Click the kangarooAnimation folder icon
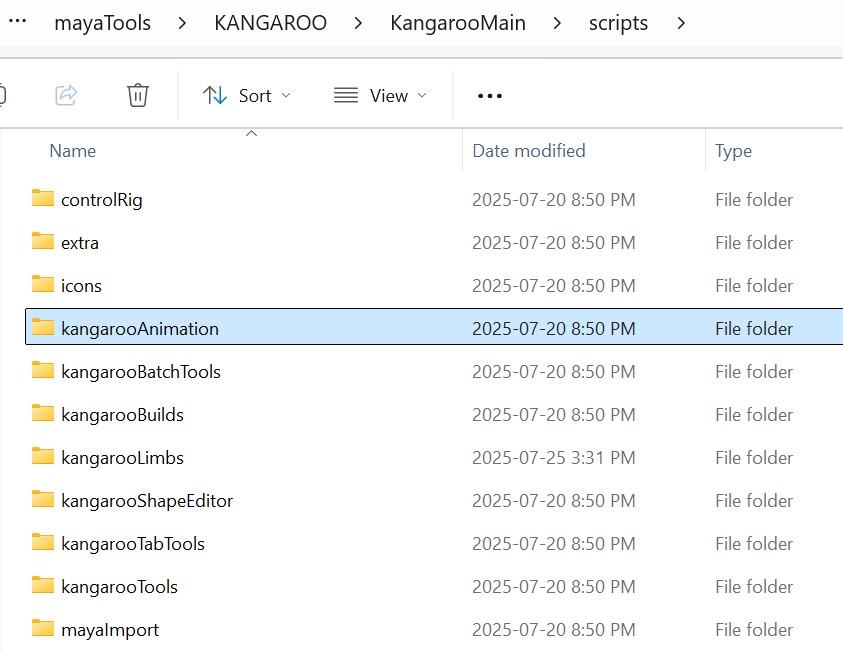The image size is (843, 652). 42,327
